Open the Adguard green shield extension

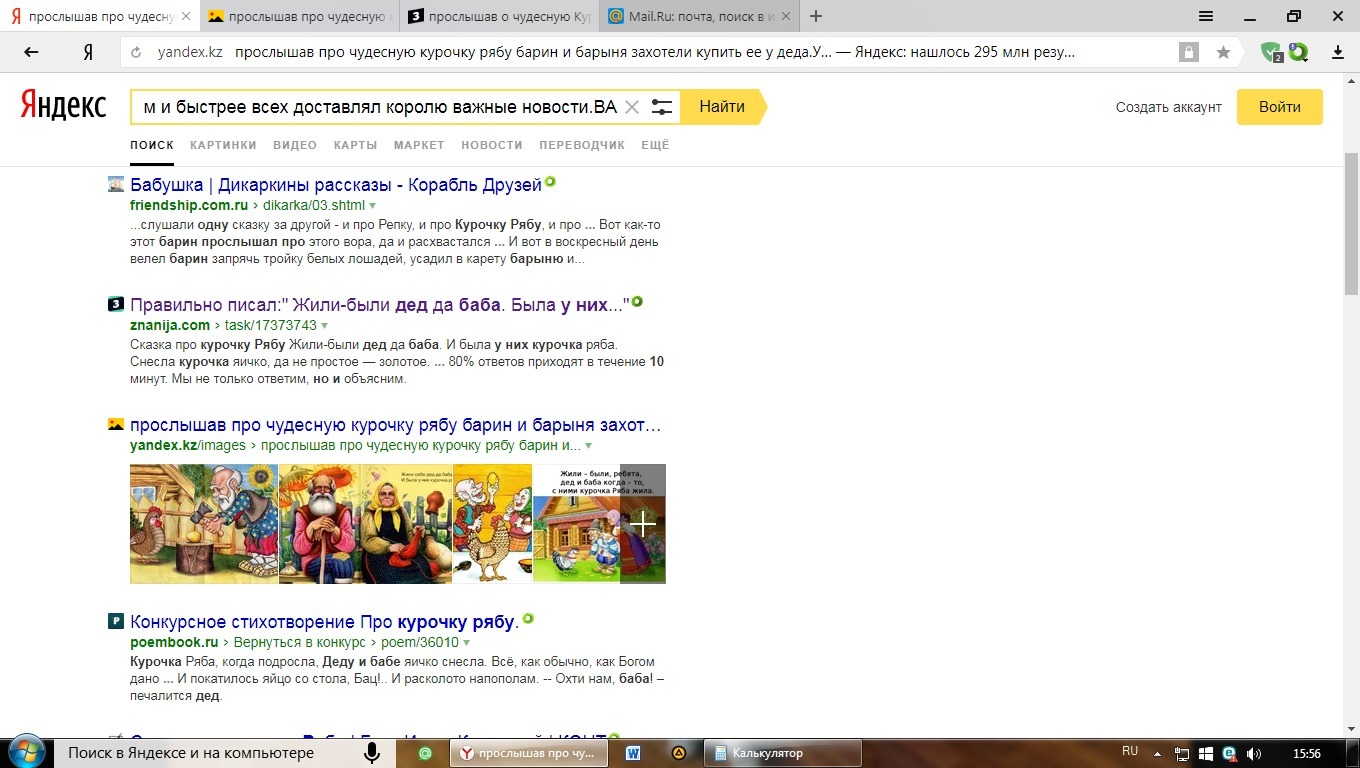[x=1271, y=53]
